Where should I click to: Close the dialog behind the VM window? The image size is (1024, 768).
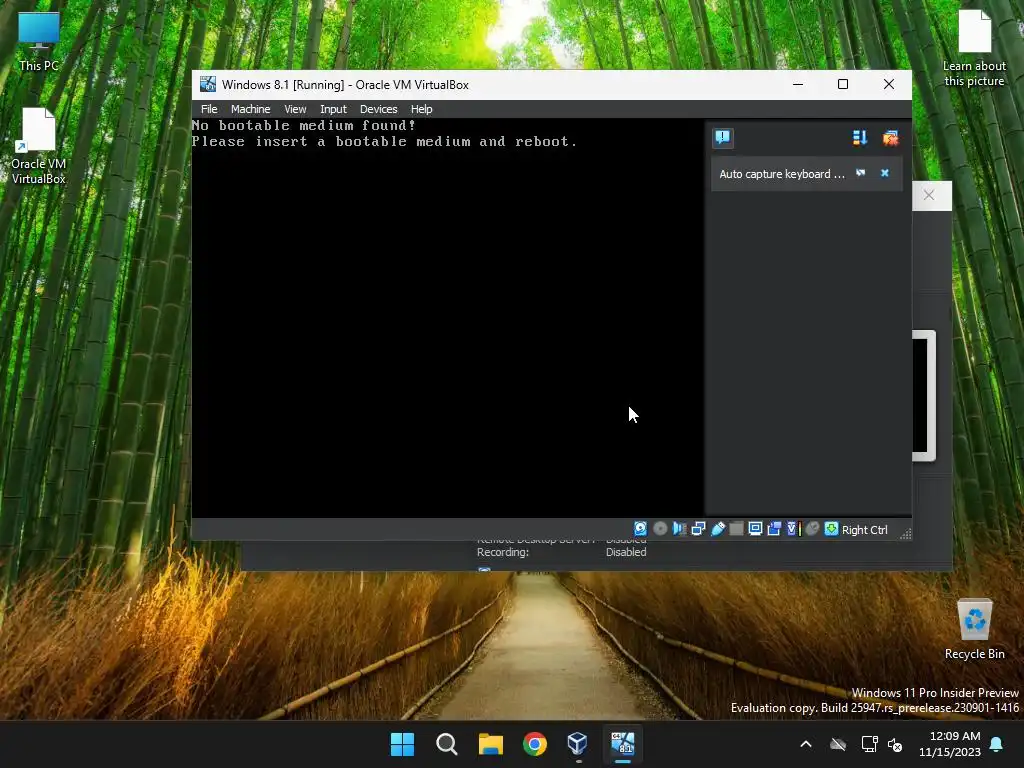929,195
